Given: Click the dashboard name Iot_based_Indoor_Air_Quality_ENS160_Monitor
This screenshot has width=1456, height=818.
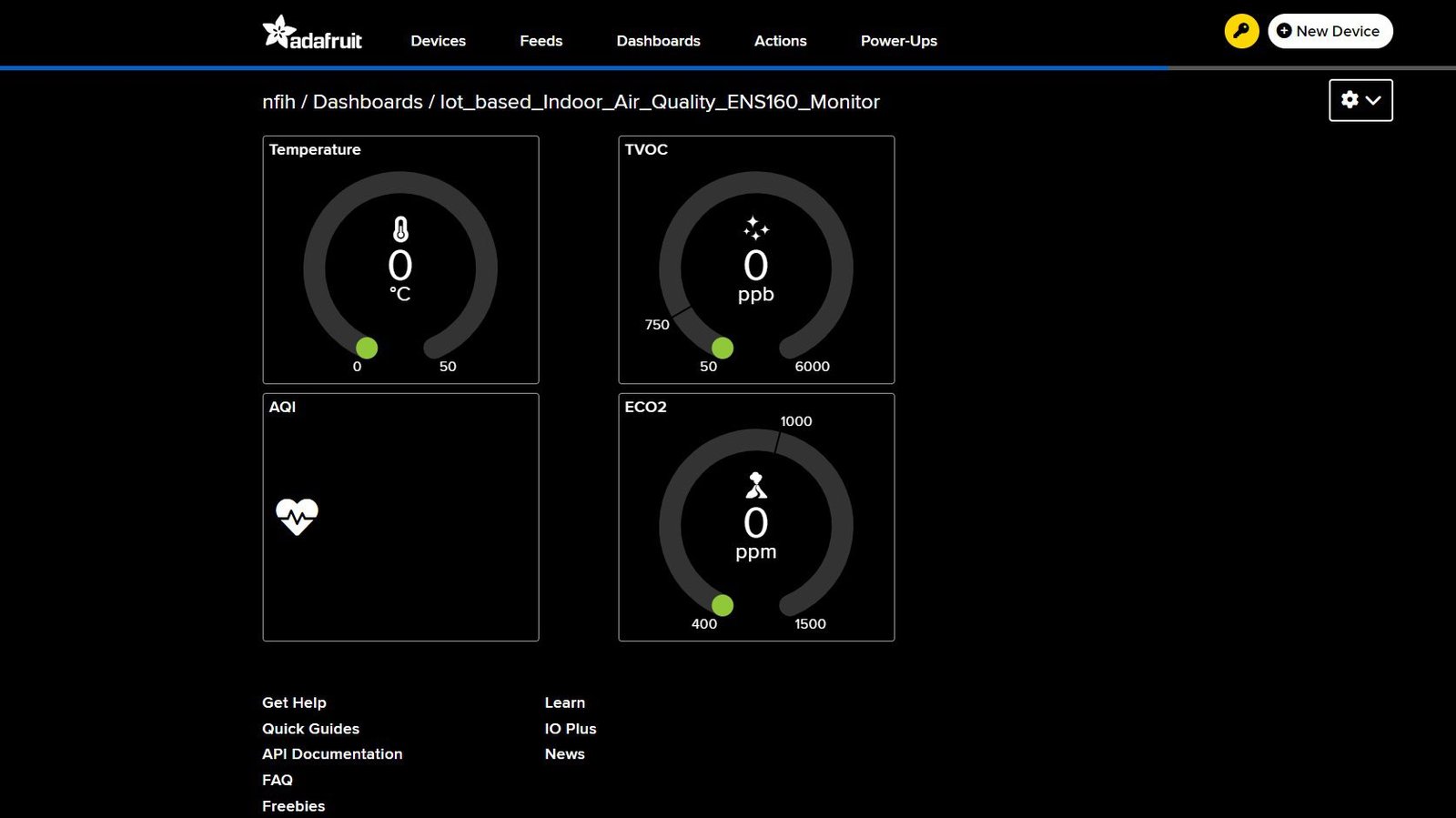Looking at the screenshot, I should [x=660, y=102].
